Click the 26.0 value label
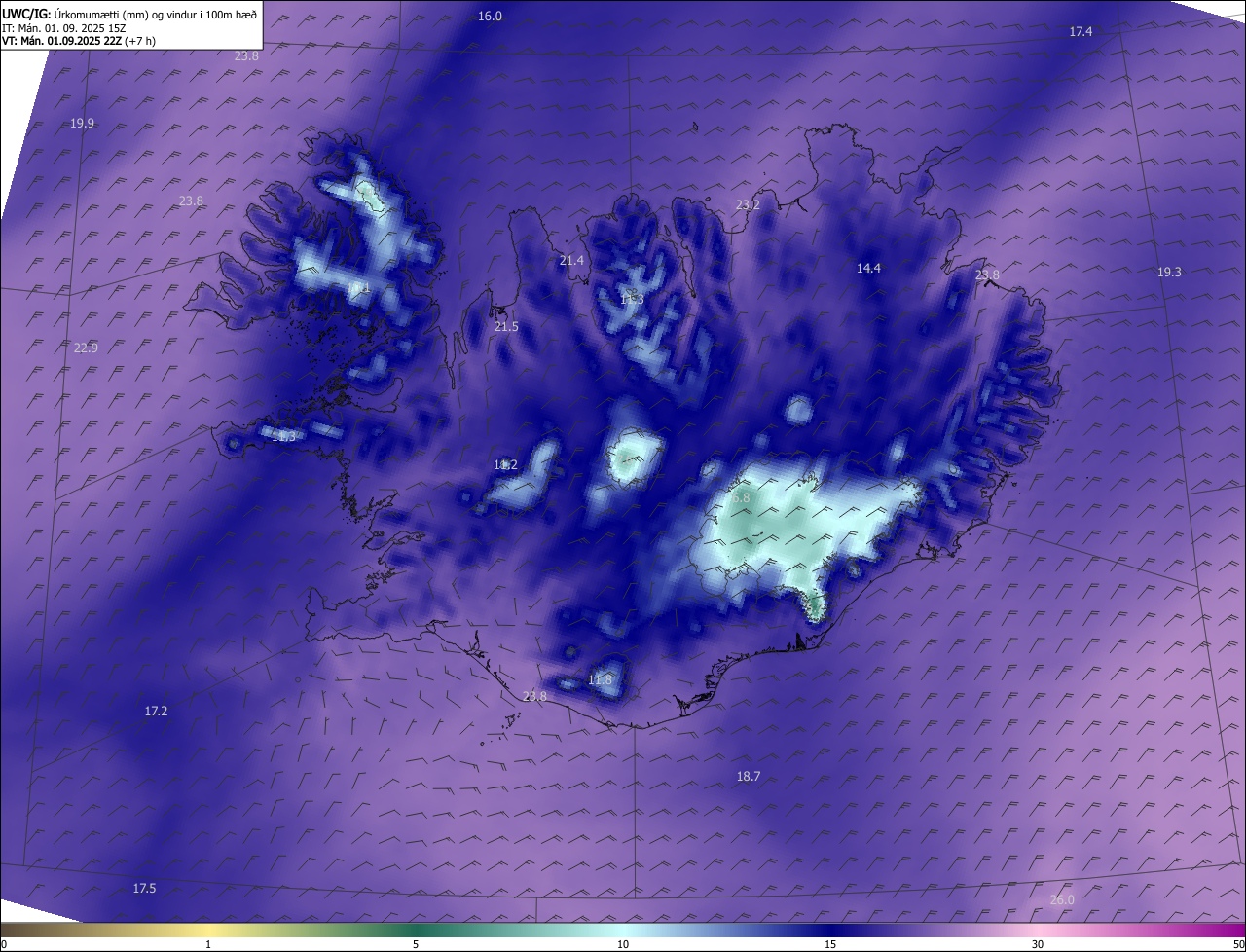Viewport: 1246px width, 952px height. pos(1062,900)
